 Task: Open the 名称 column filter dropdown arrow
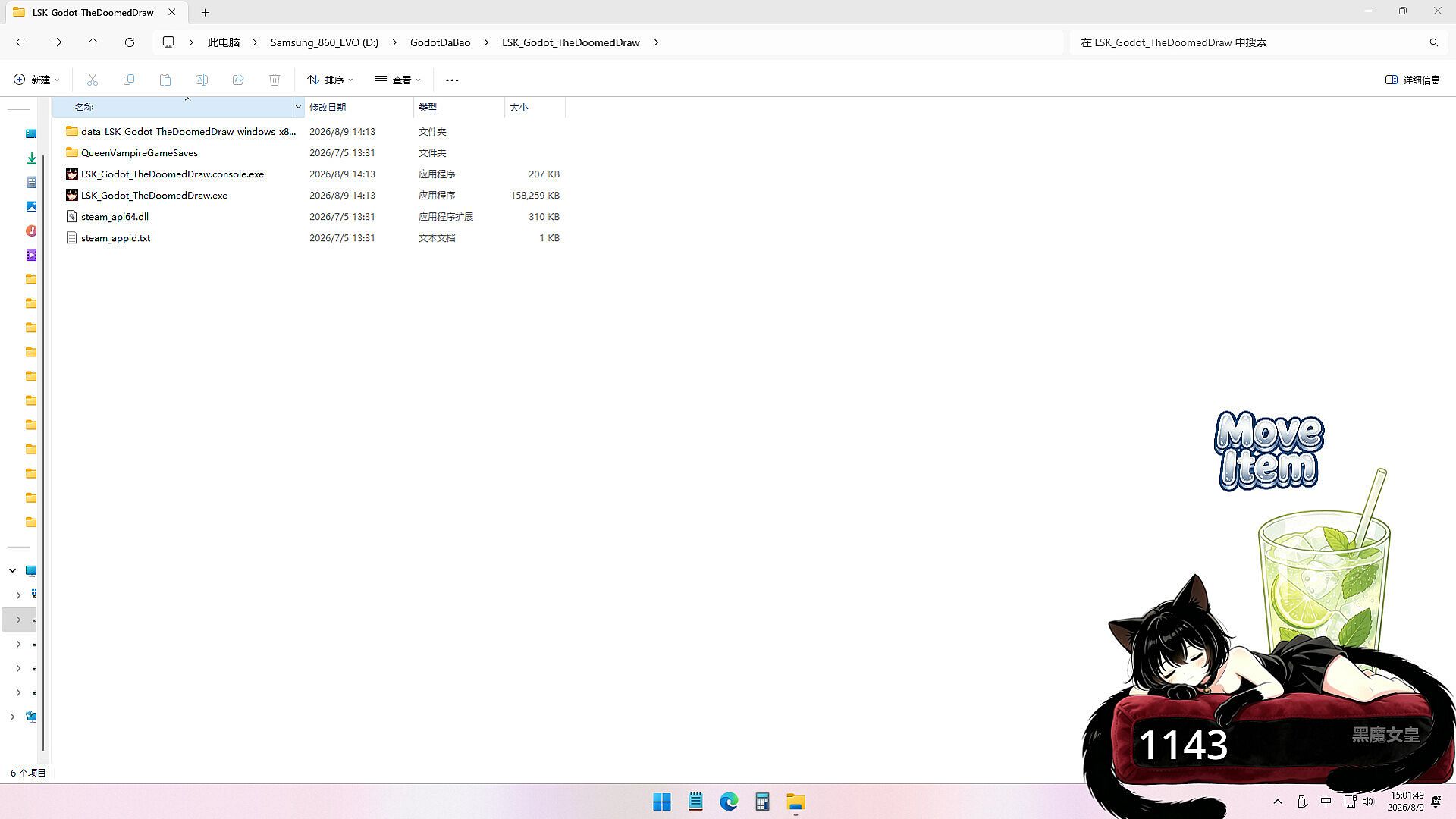(x=298, y=107)
